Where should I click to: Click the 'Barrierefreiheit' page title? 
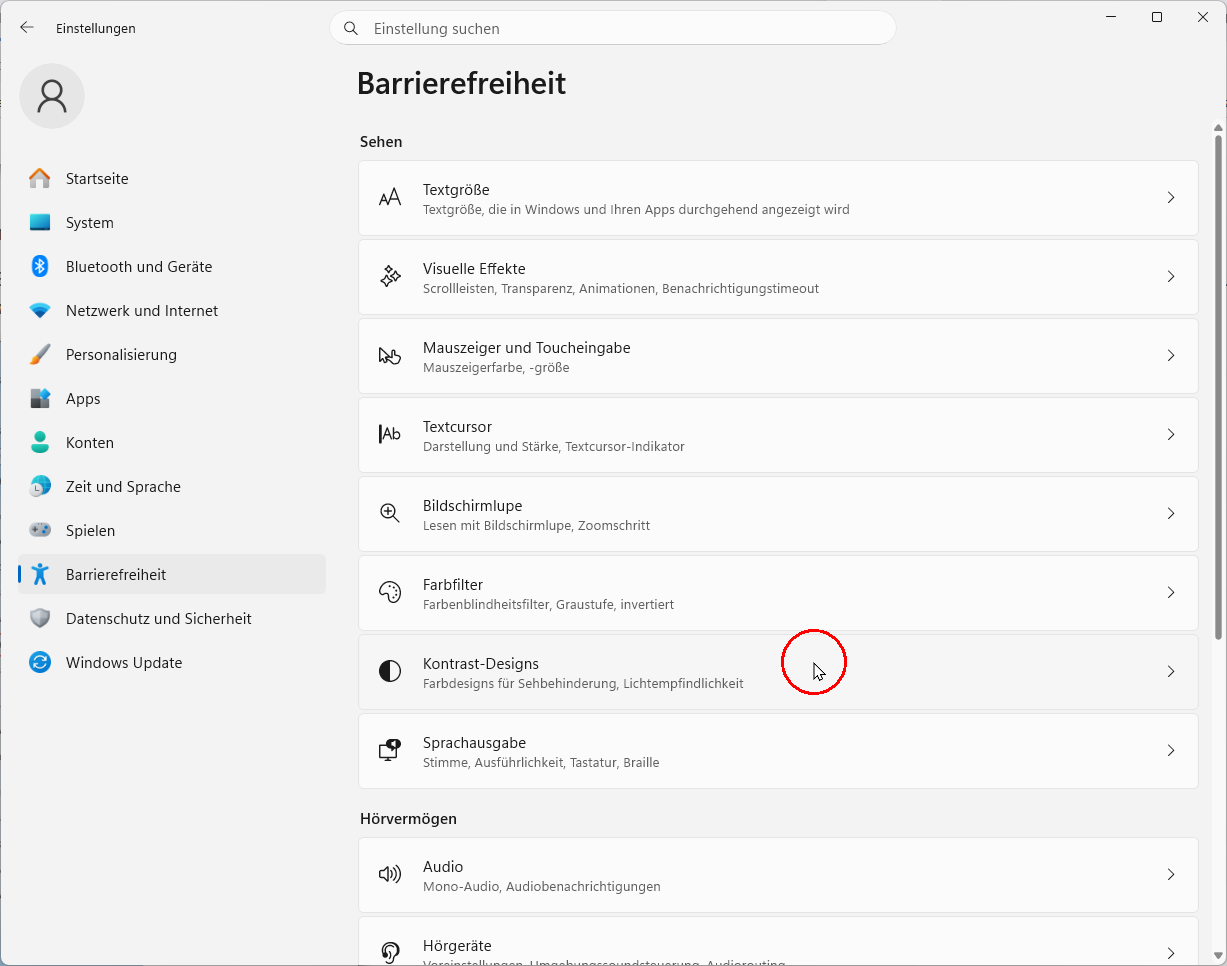tap(461, 83)
